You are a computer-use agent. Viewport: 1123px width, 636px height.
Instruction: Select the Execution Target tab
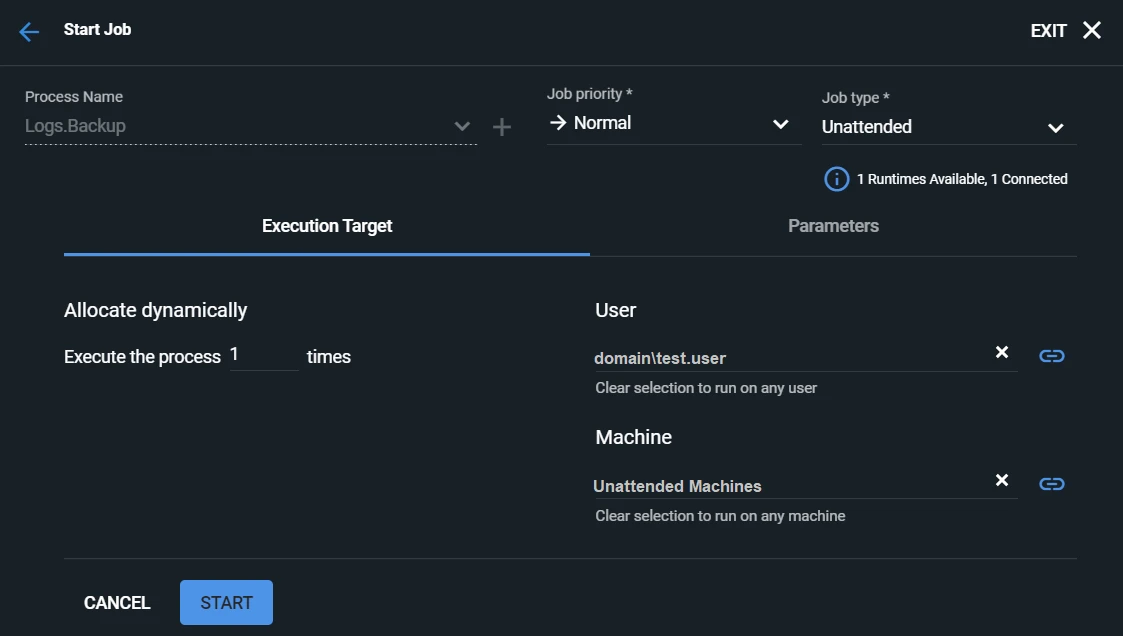click(x=327, y=226)
